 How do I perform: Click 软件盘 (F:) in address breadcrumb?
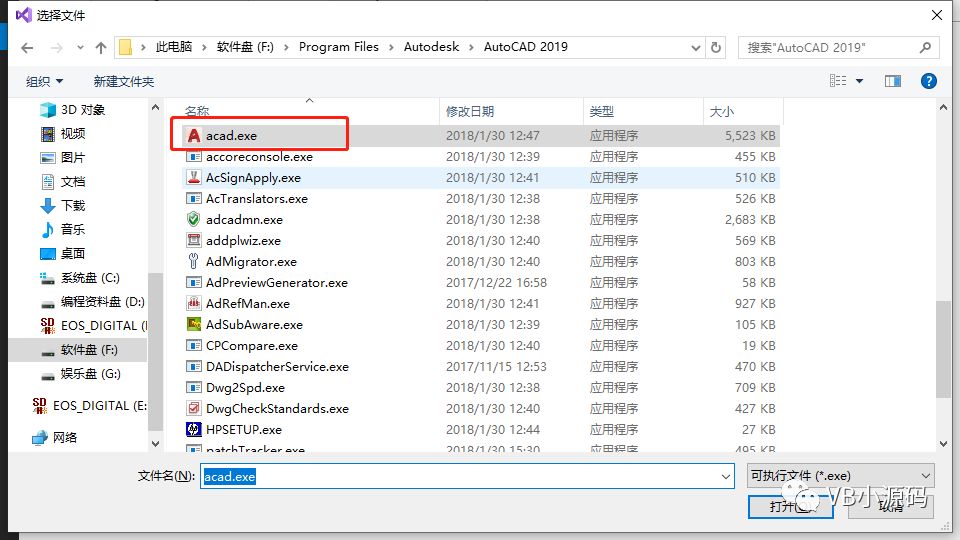point(245,47)
